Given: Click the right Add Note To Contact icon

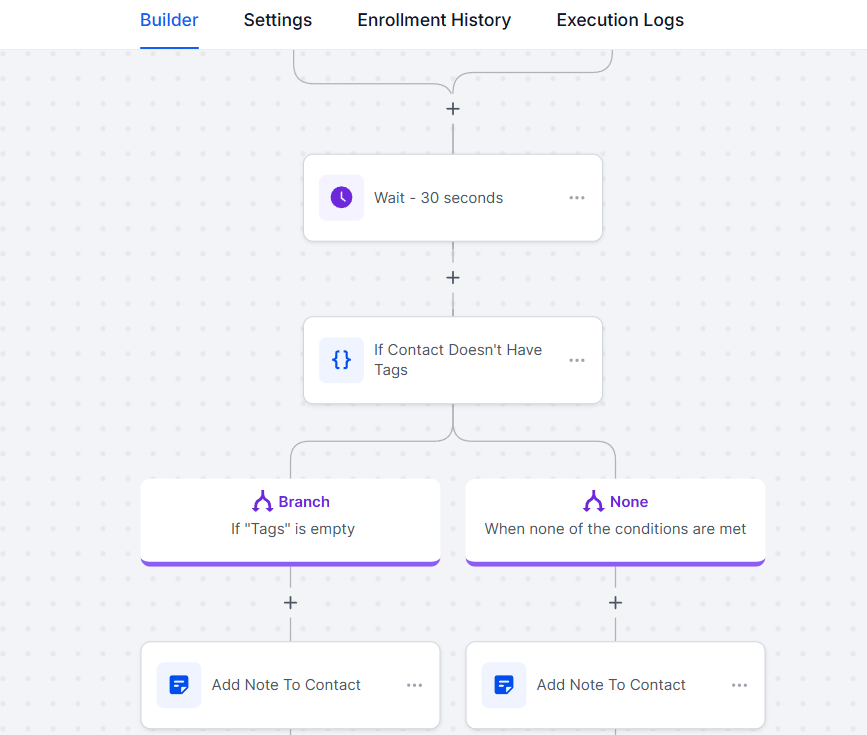Looking at the screenshot, I should tap(504, 685).
